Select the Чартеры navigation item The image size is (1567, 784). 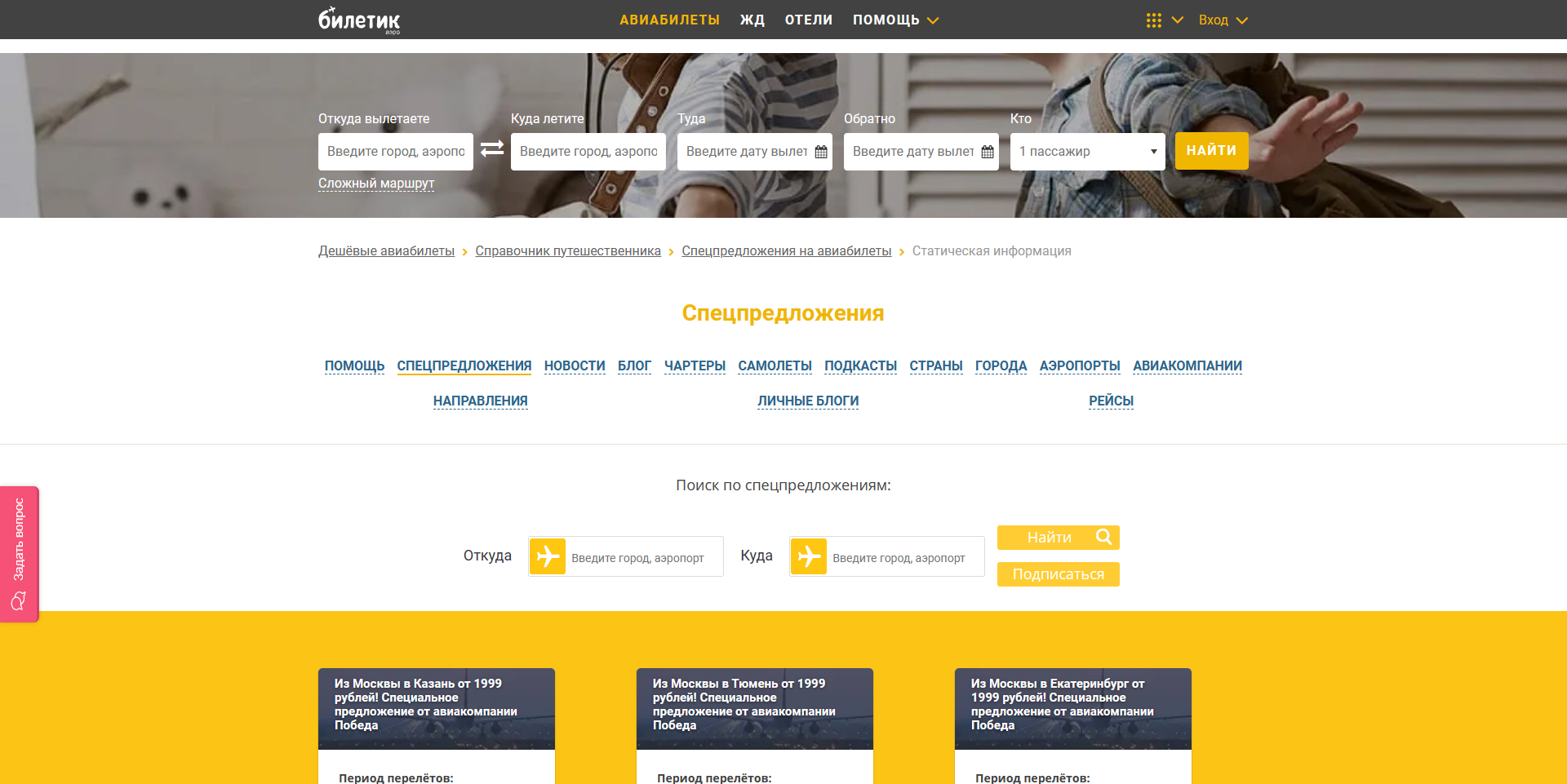tap(695, 365)
